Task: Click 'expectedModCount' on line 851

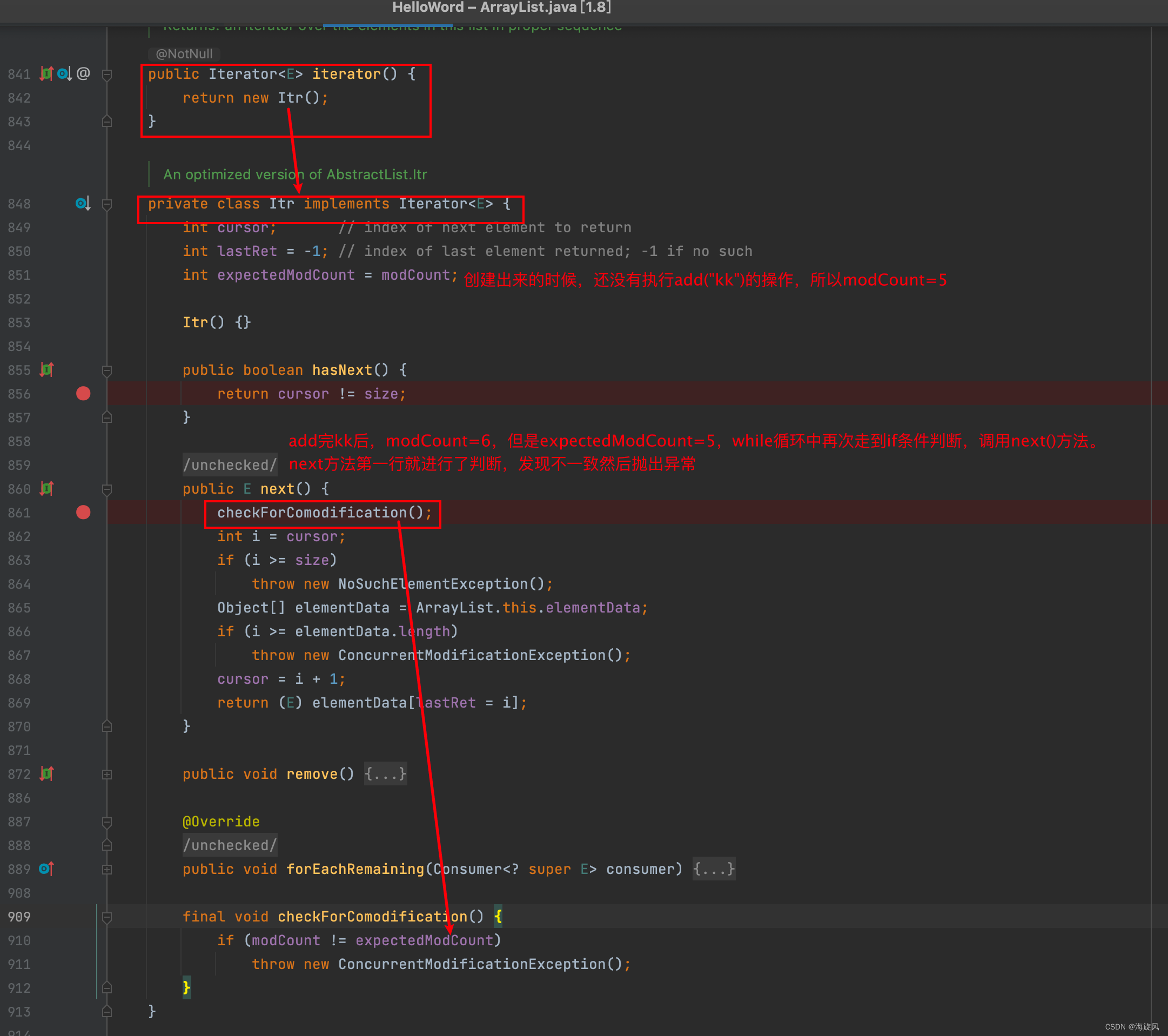Action: click(x=286, y=275)
